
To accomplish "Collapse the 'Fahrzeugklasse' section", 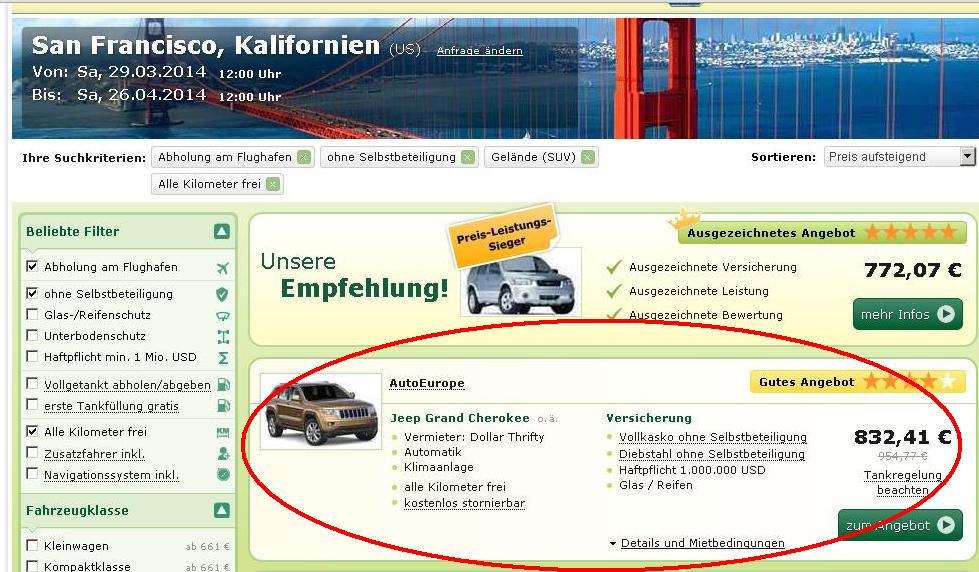I will [x=221, y=511].
